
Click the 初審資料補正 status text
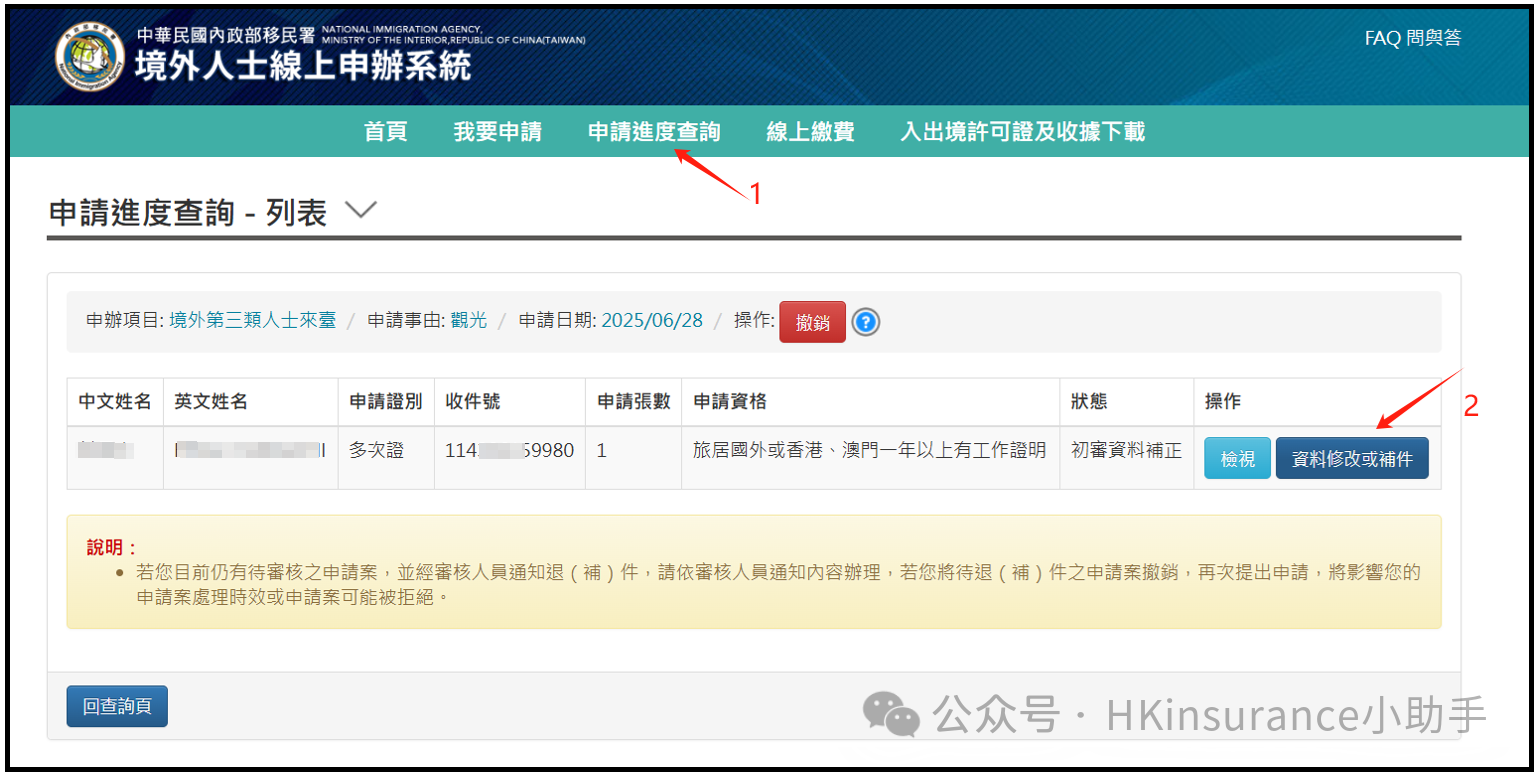pos(1125,450)
